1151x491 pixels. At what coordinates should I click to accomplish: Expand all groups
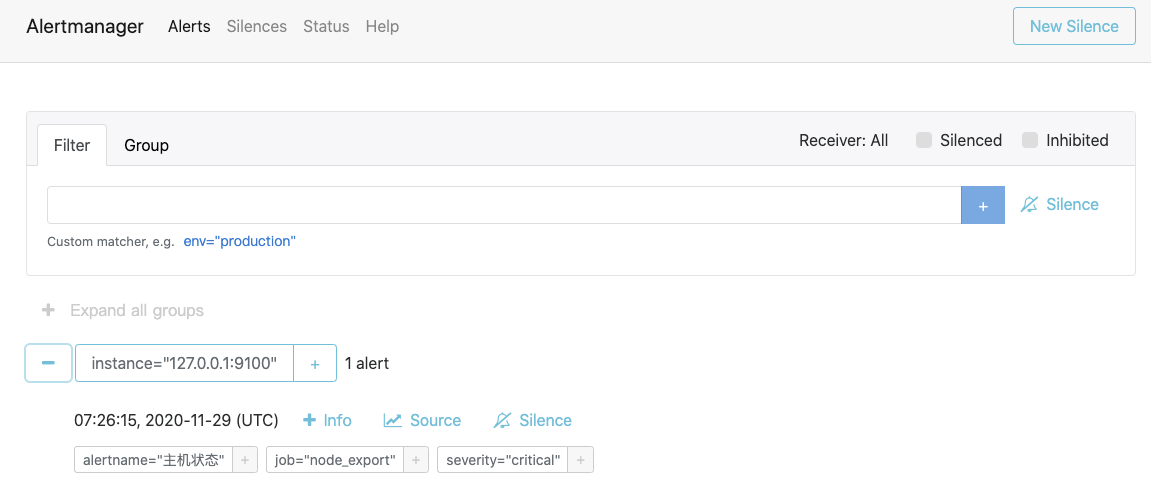(123, 311)
